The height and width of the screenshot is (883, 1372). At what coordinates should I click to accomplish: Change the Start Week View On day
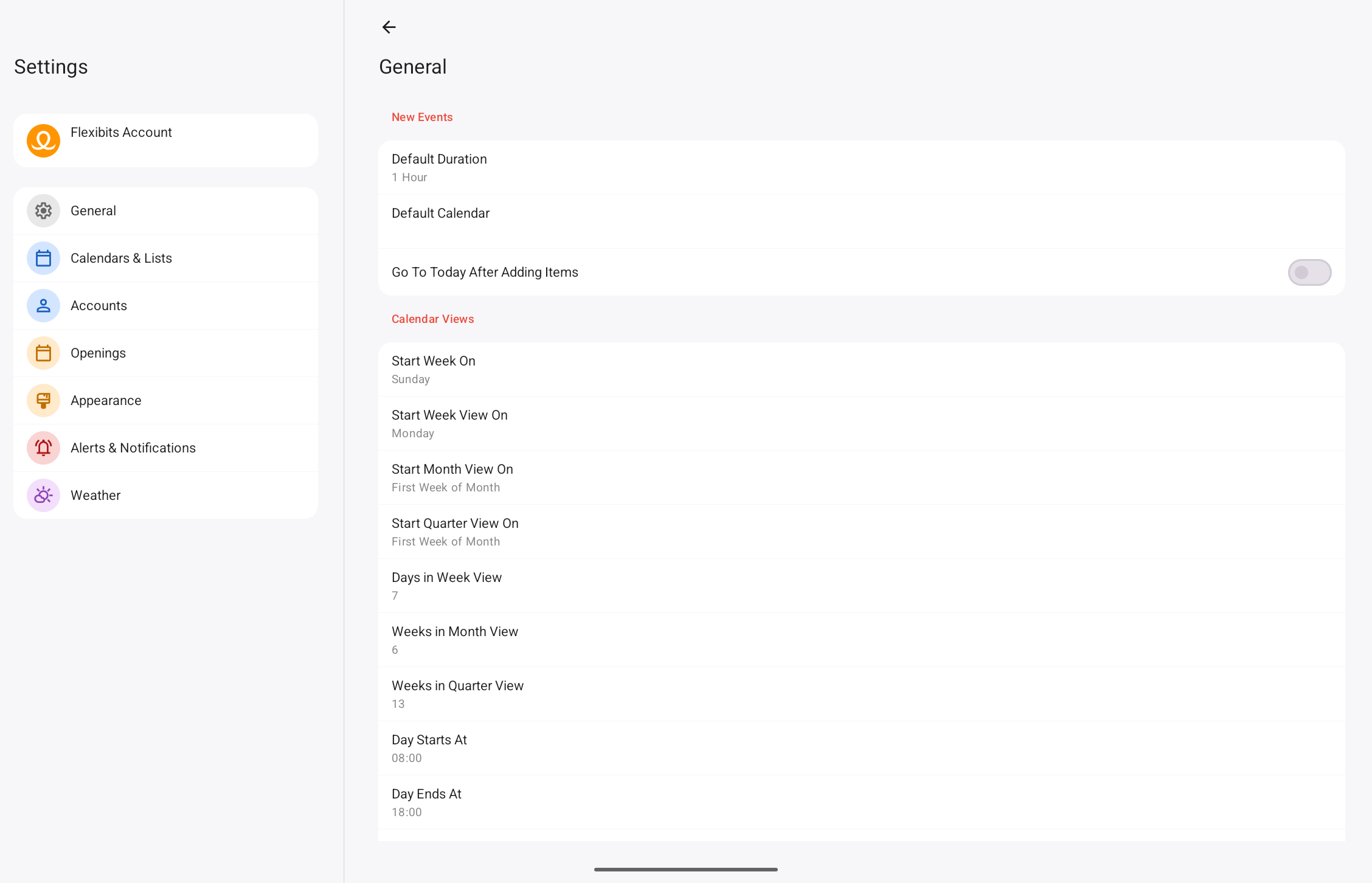(861, 424)
